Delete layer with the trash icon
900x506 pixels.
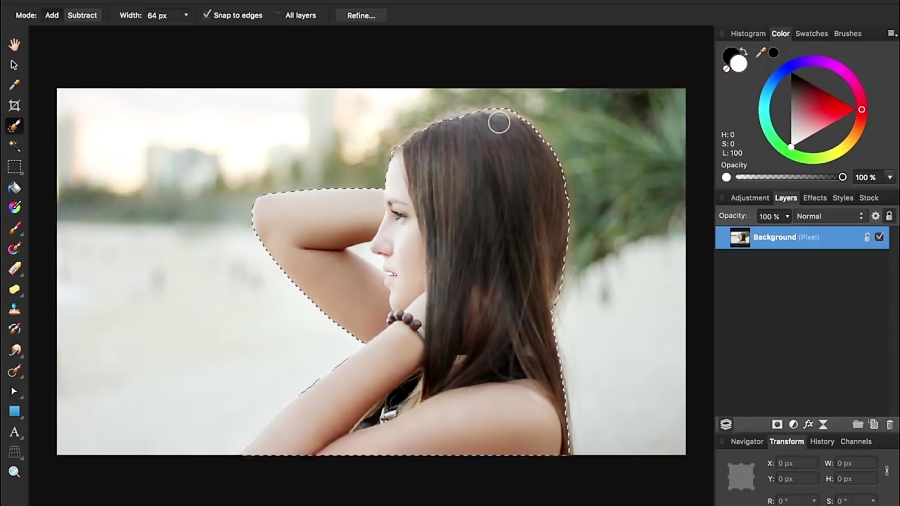[x=890, y=425]
